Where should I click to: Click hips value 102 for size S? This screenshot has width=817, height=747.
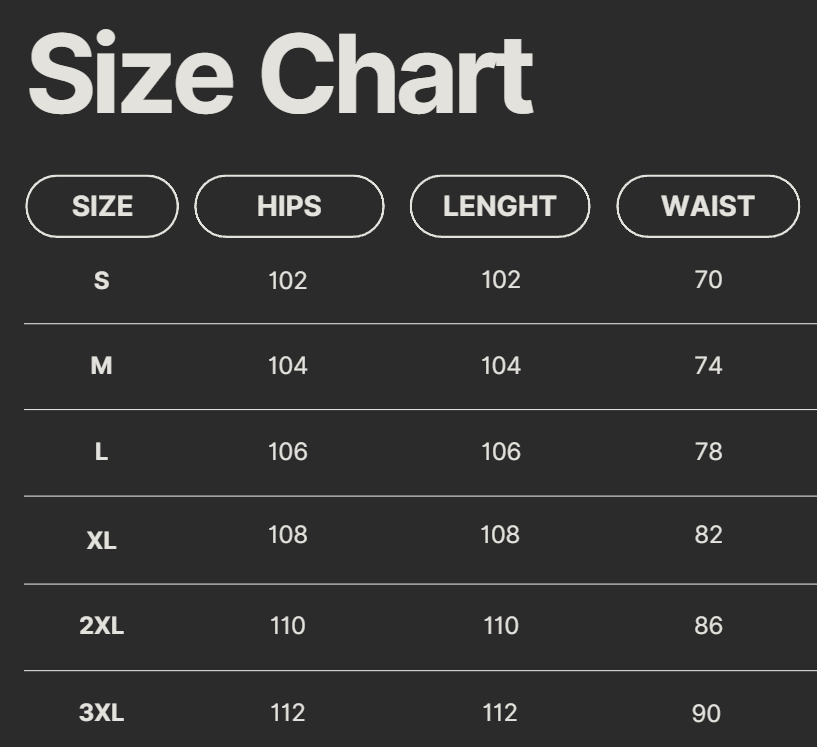coord(288,280)
